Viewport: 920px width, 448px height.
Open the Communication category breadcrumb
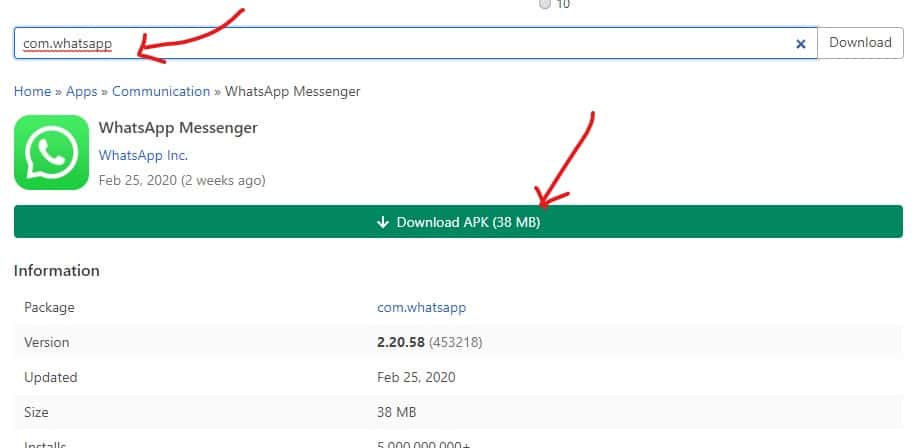[x=161, y=91]
